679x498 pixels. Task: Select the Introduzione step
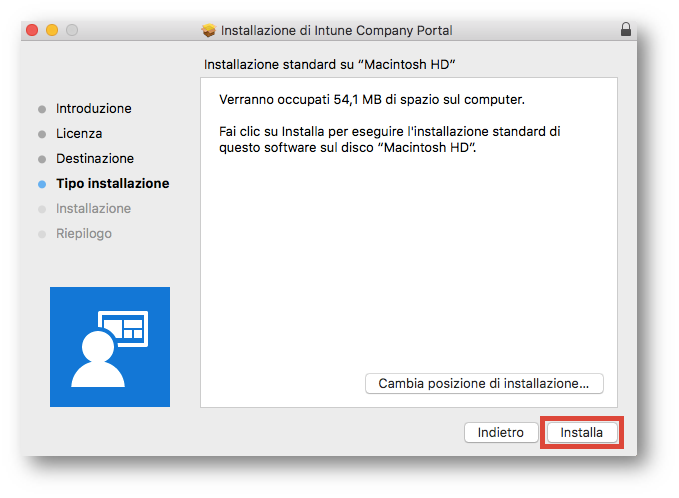click(x=94, y=108)
